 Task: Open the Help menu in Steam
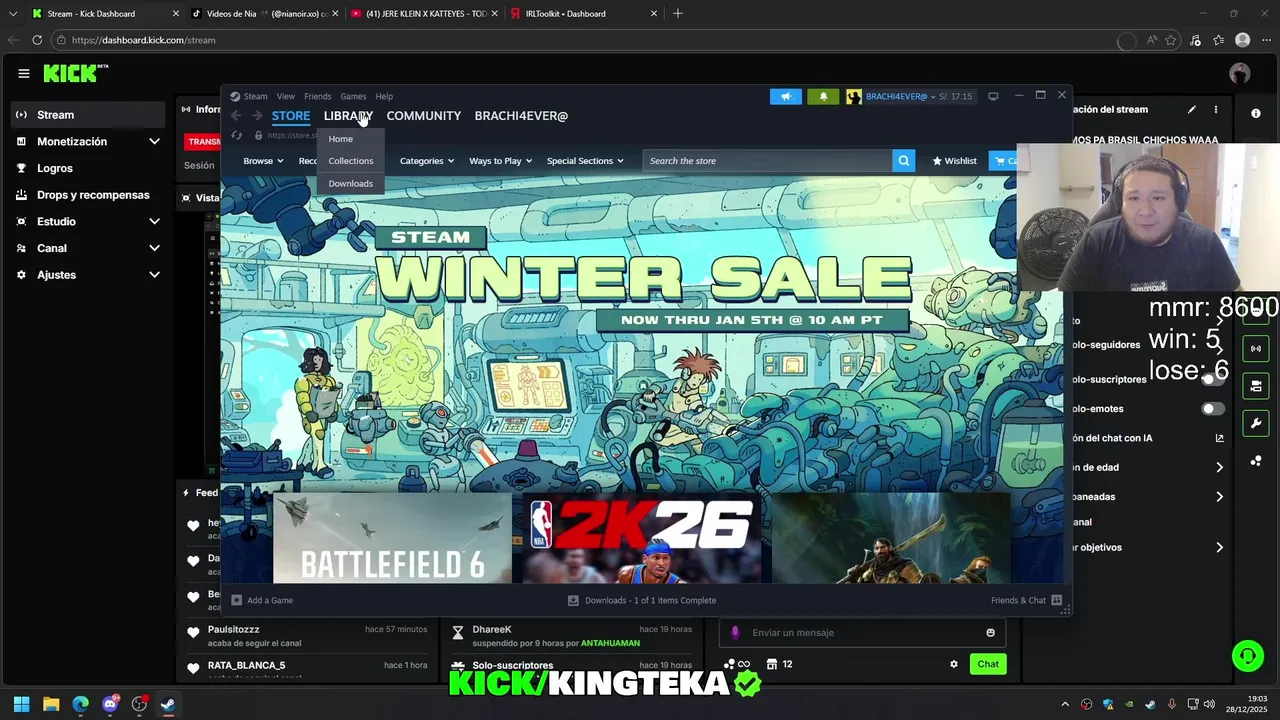click(384, 97)
